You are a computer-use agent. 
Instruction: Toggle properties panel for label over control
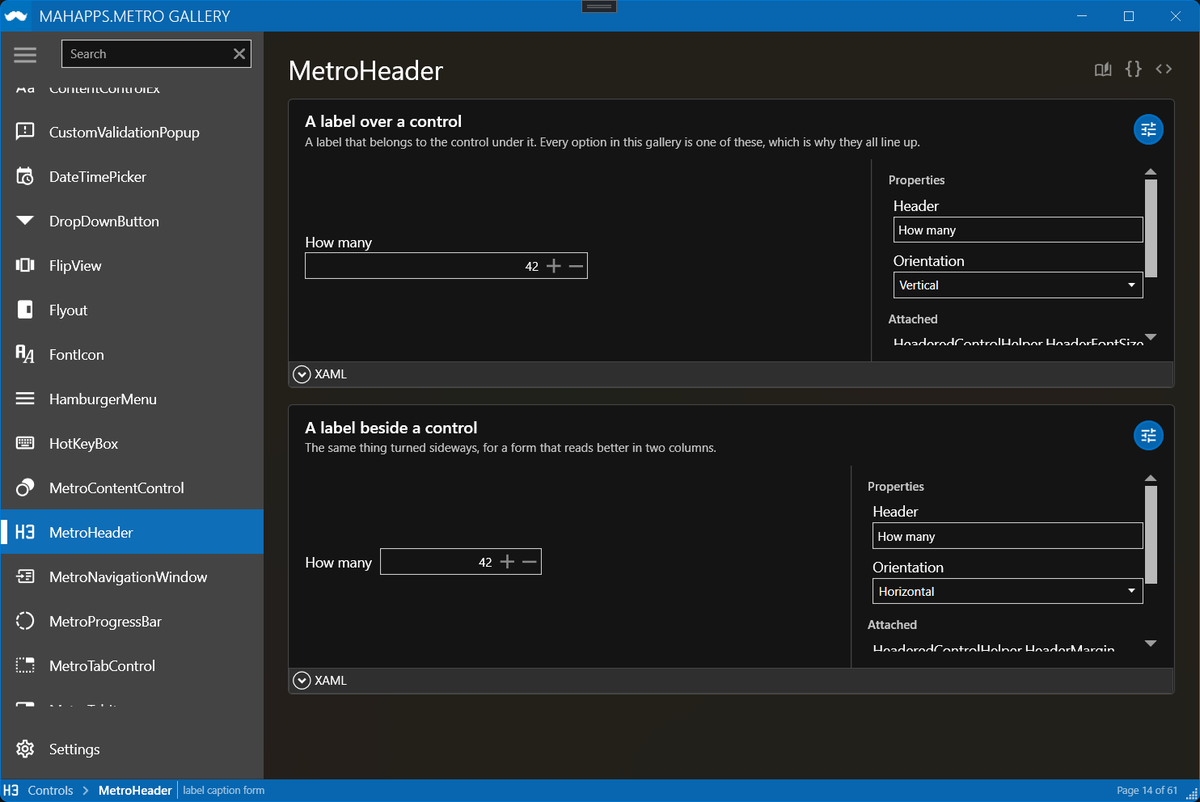[x=1148, y=129]
